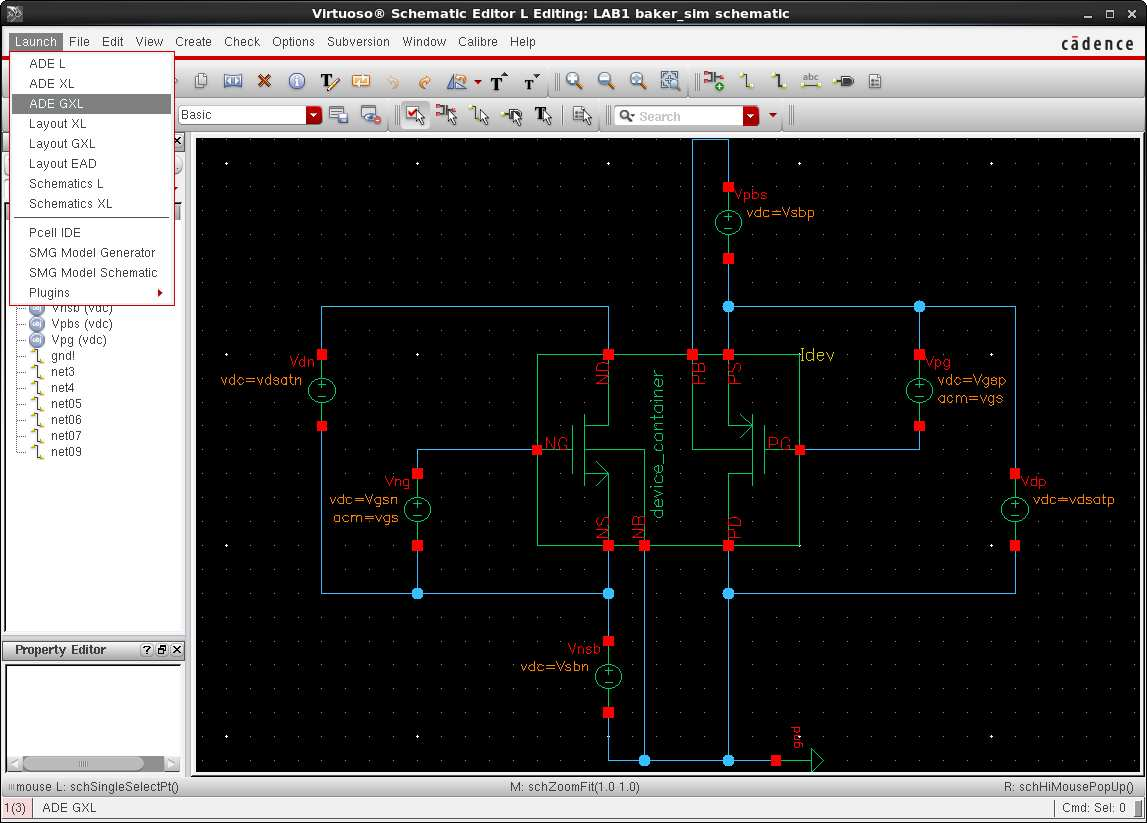Screen dimensions: 1147x823
Task: Launch SMG Model Schematic
Action: coord(91,272)
